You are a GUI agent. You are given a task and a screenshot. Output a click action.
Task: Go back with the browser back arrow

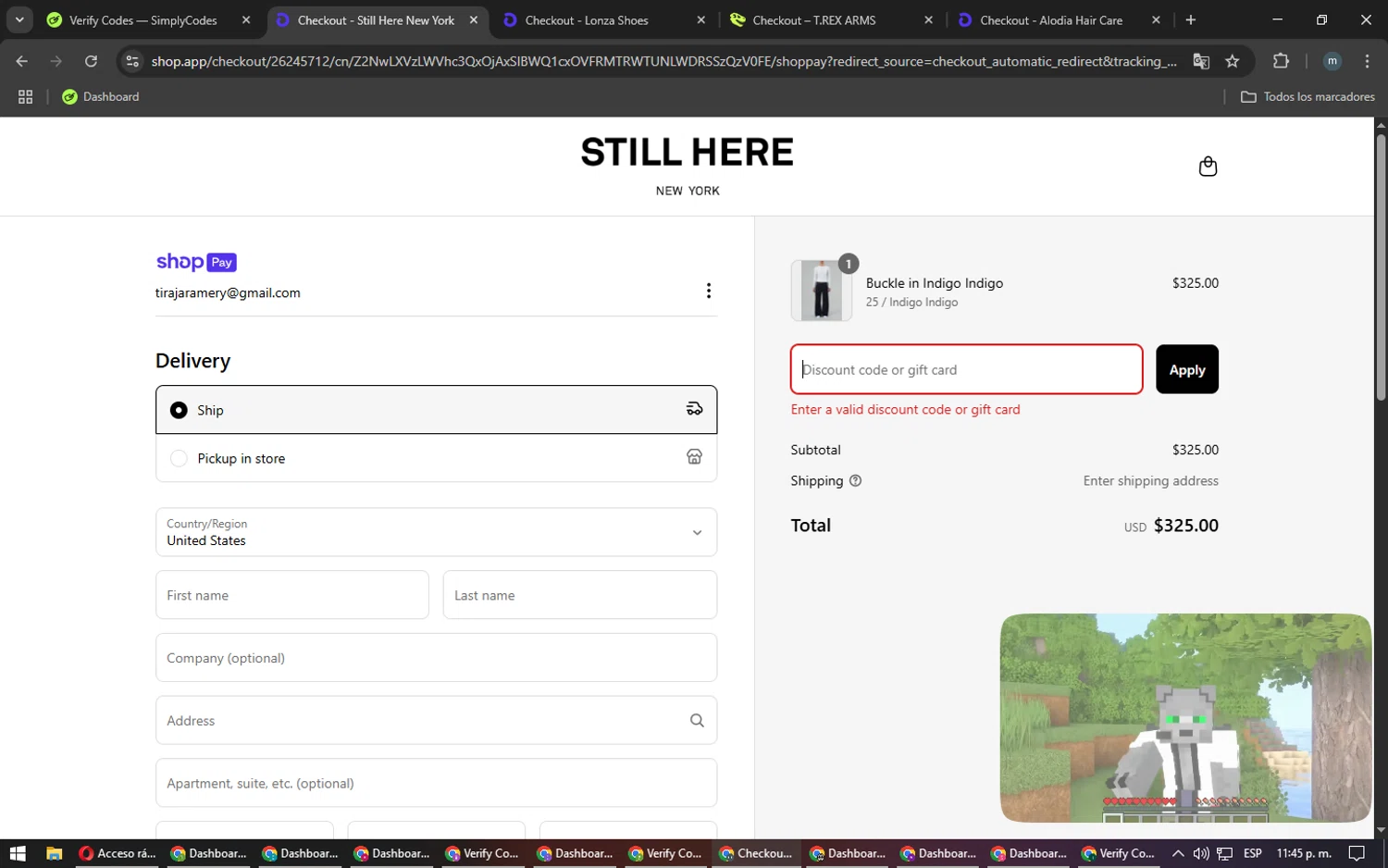[22, 61]
